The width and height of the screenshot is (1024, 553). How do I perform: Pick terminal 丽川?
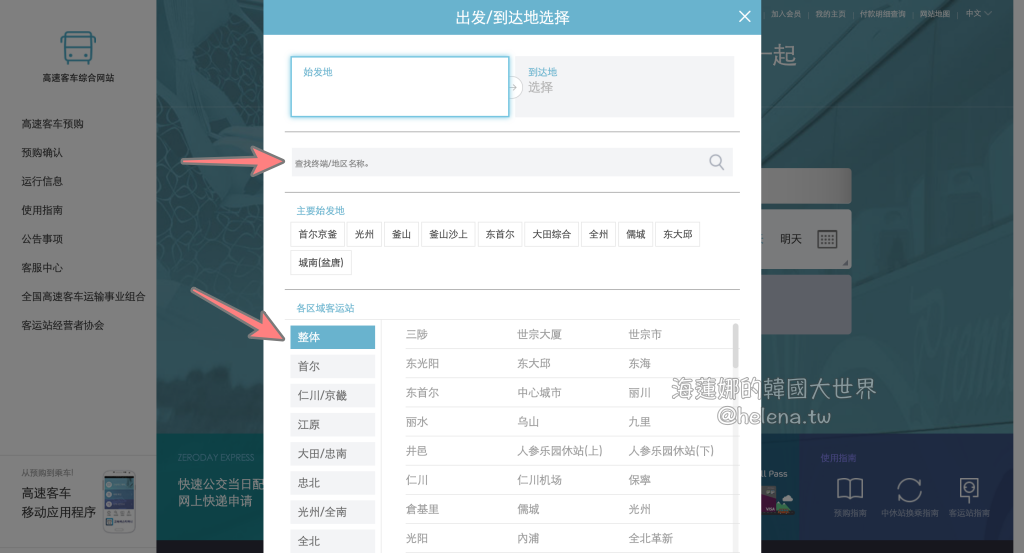639,393
